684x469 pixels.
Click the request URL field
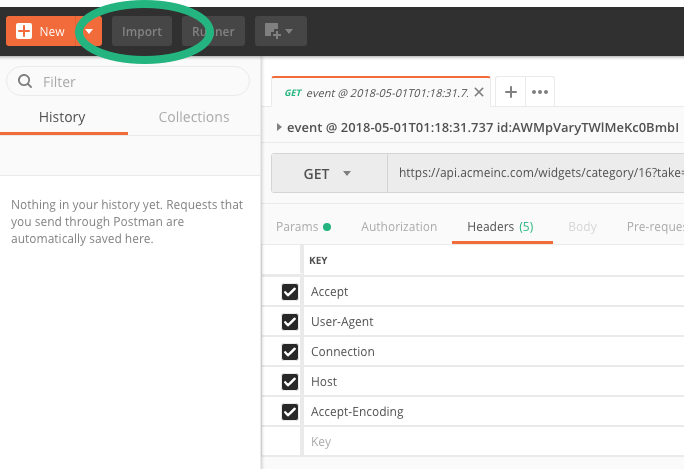click(x=536, y=173)
